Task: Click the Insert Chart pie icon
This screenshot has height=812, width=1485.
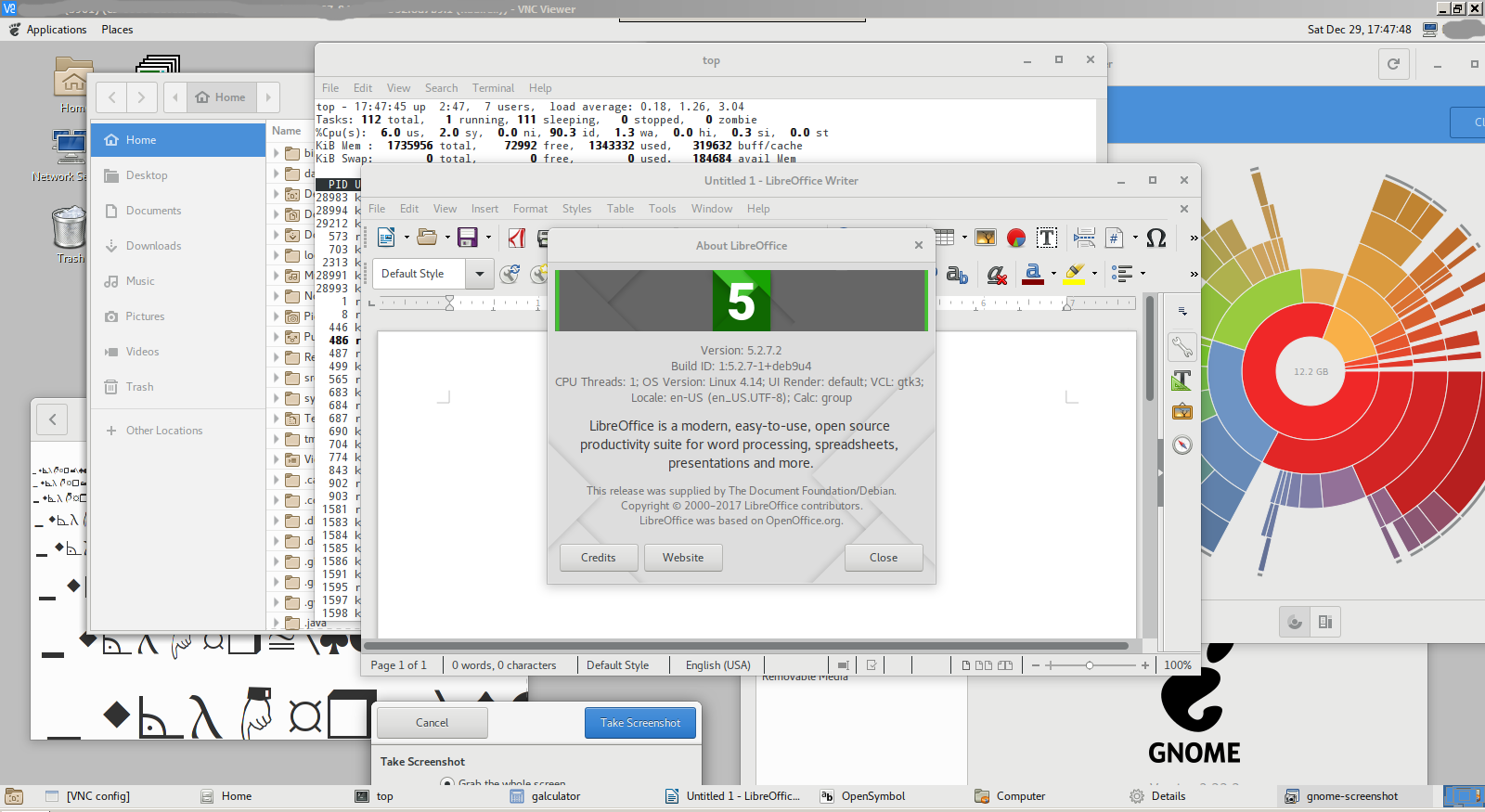Action: (1016, 238)
